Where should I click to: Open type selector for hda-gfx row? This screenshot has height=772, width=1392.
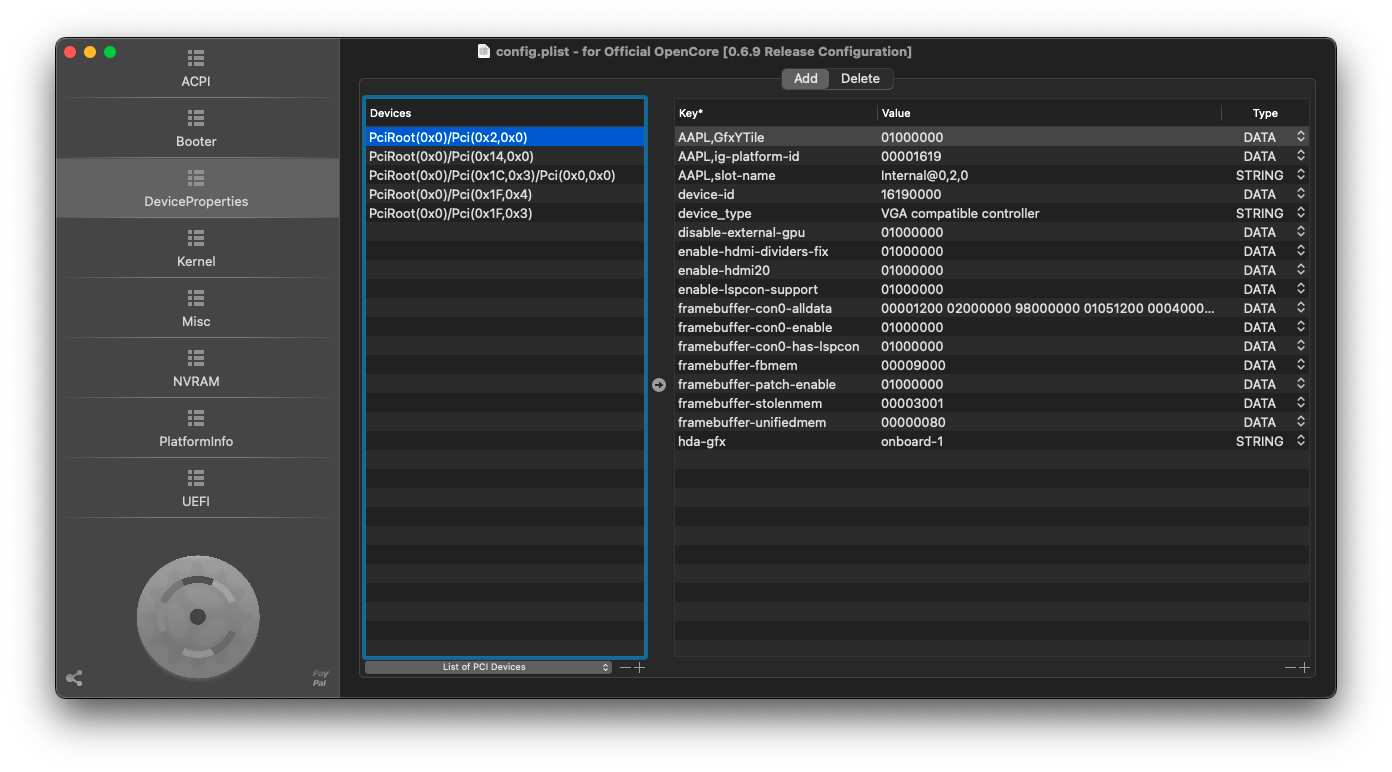point(1300,441)
